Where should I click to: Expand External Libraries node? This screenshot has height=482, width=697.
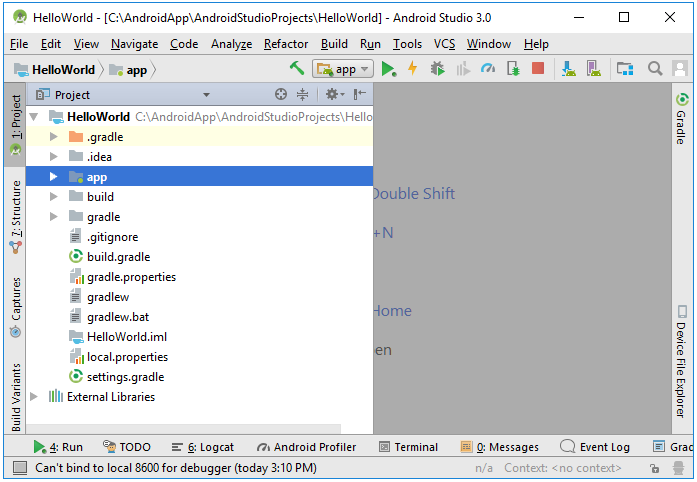(x=34, y=397)
